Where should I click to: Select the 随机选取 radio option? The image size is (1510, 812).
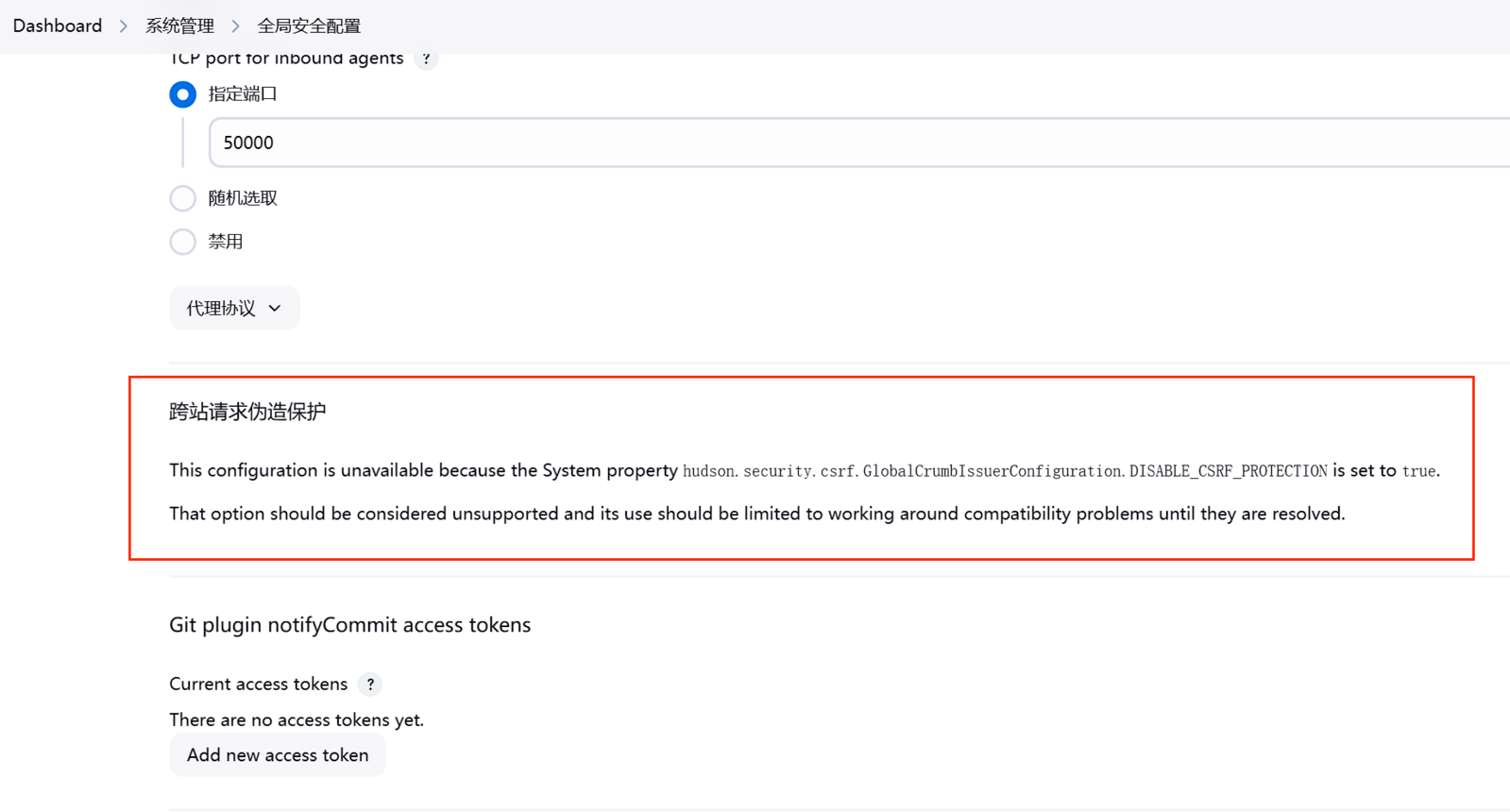pos(183,198)
